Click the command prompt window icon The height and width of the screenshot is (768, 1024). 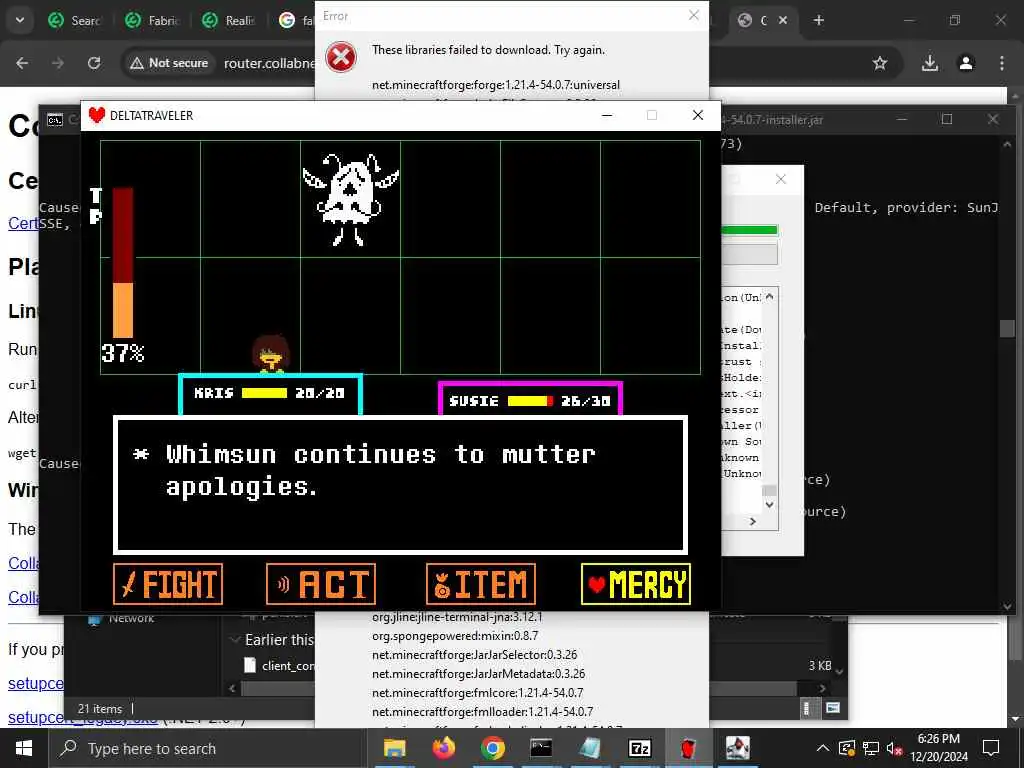coord(55,120)
